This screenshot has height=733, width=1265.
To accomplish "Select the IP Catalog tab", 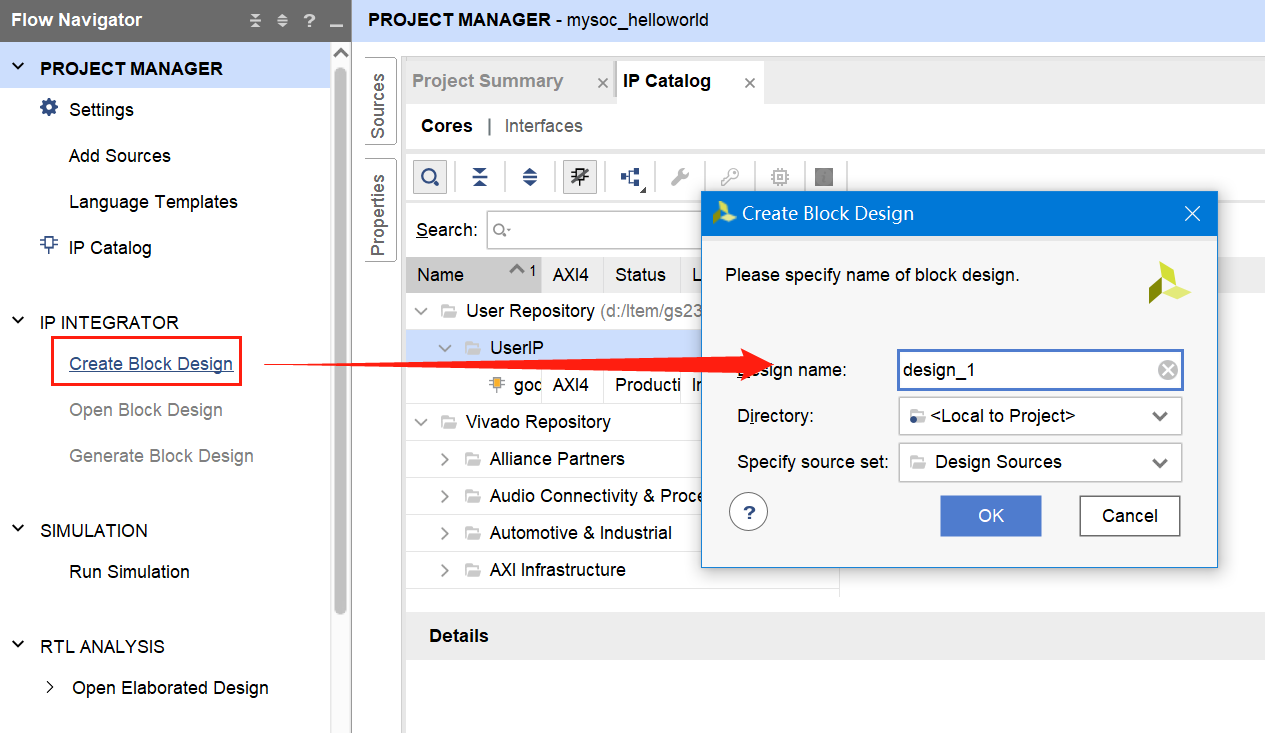I will pos(667,81).
